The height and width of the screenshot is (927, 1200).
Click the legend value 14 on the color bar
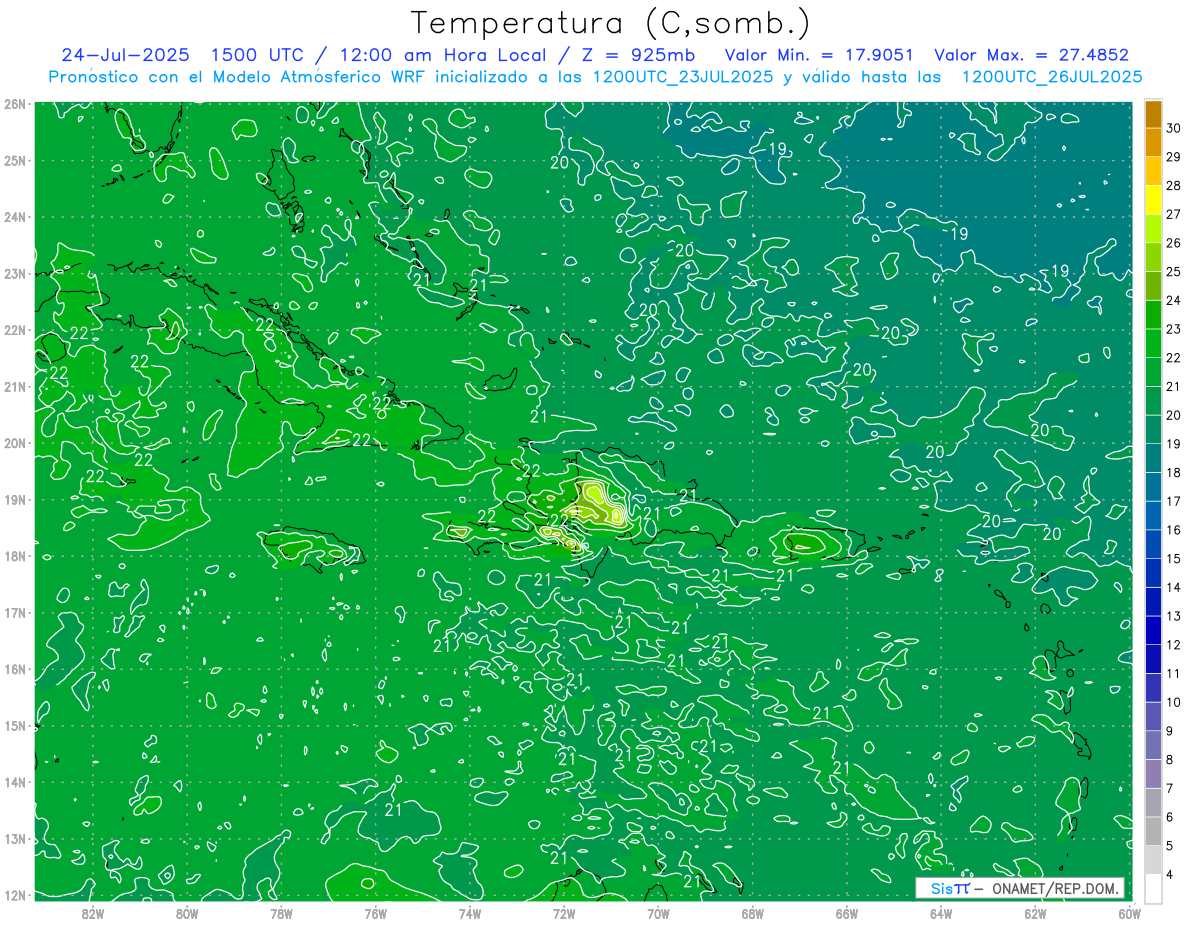click(x=1174, y=587)
